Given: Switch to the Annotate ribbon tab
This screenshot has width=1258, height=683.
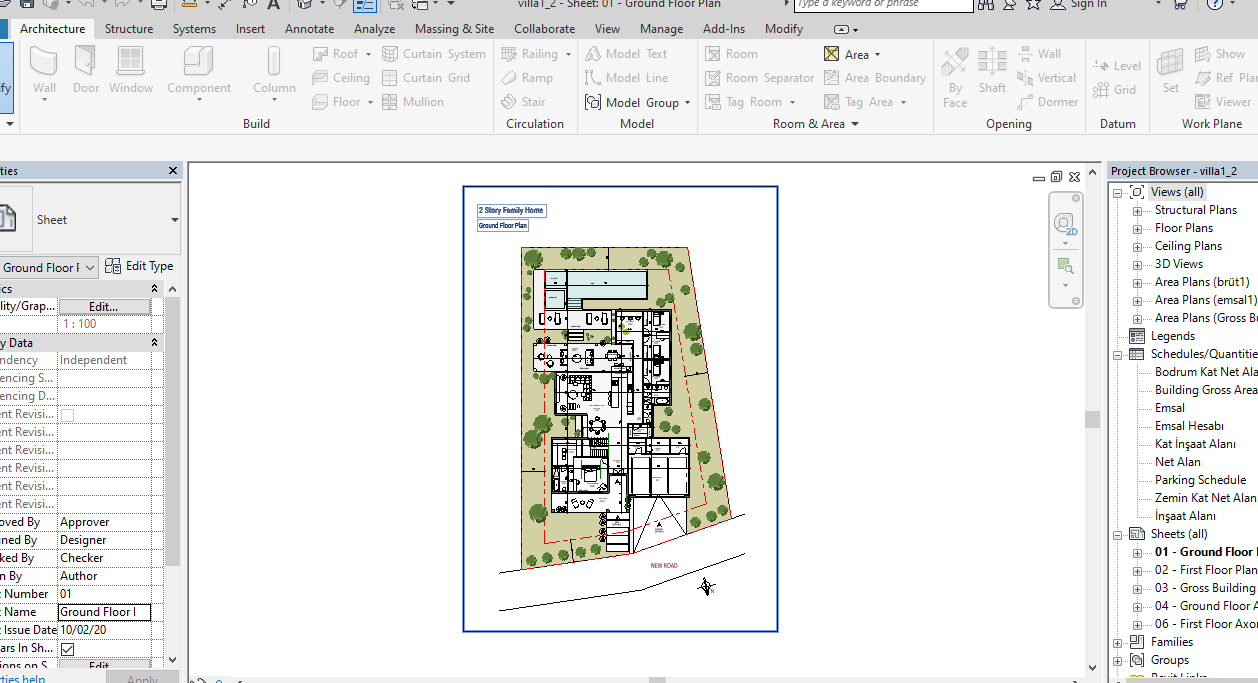Looking at the screenshot, I should tap(309, 29).
